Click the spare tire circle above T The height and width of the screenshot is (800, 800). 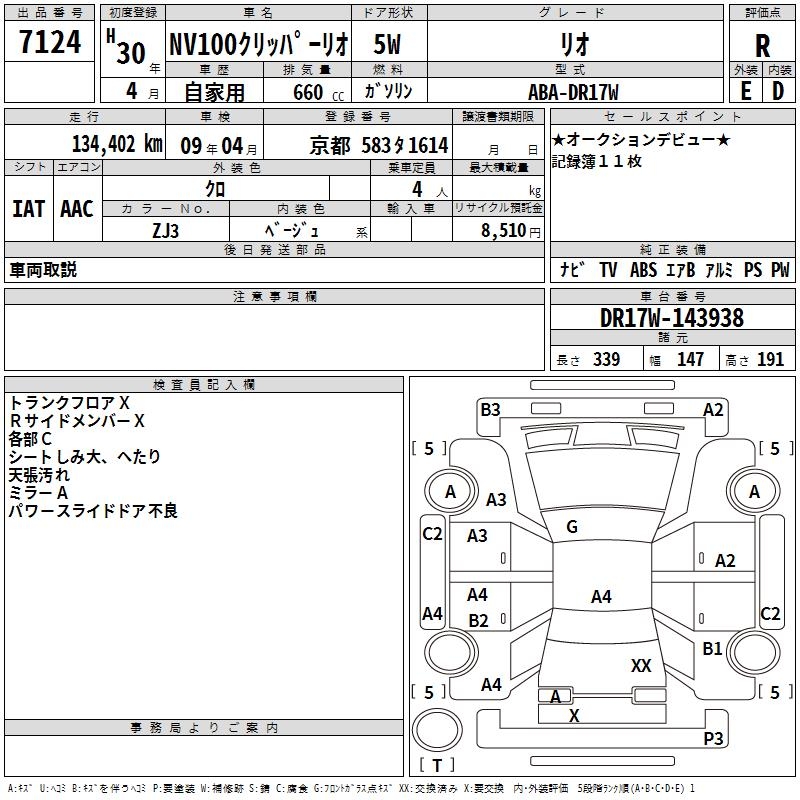coord(437,730)
